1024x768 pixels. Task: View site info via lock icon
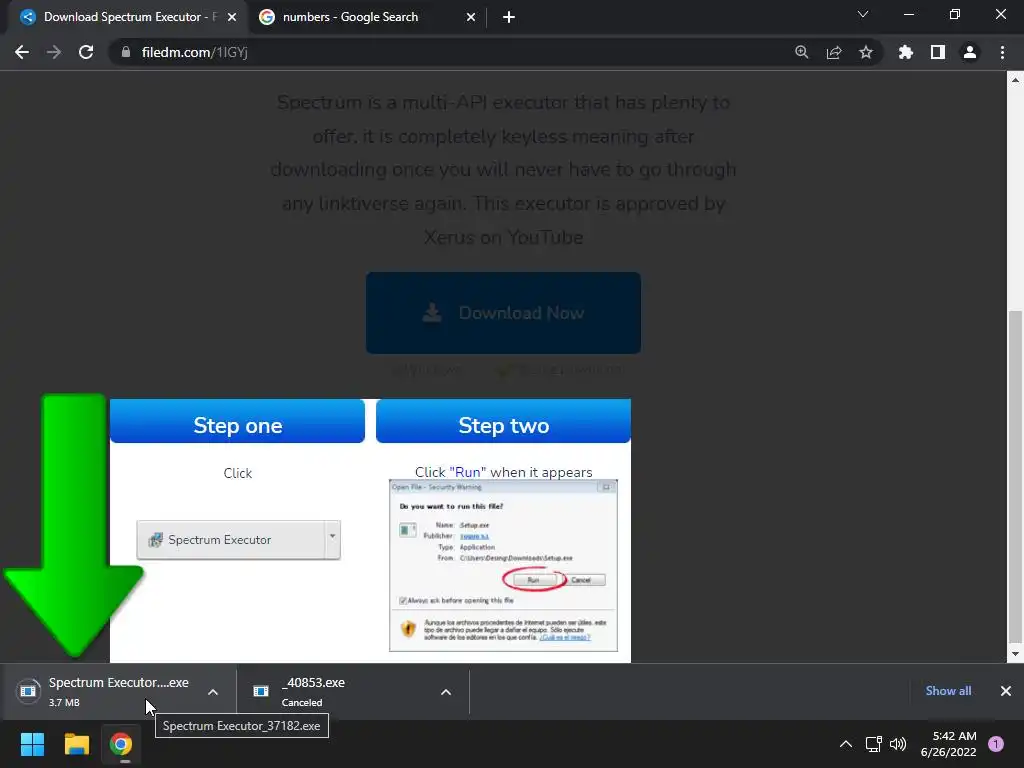coord(126,52)
